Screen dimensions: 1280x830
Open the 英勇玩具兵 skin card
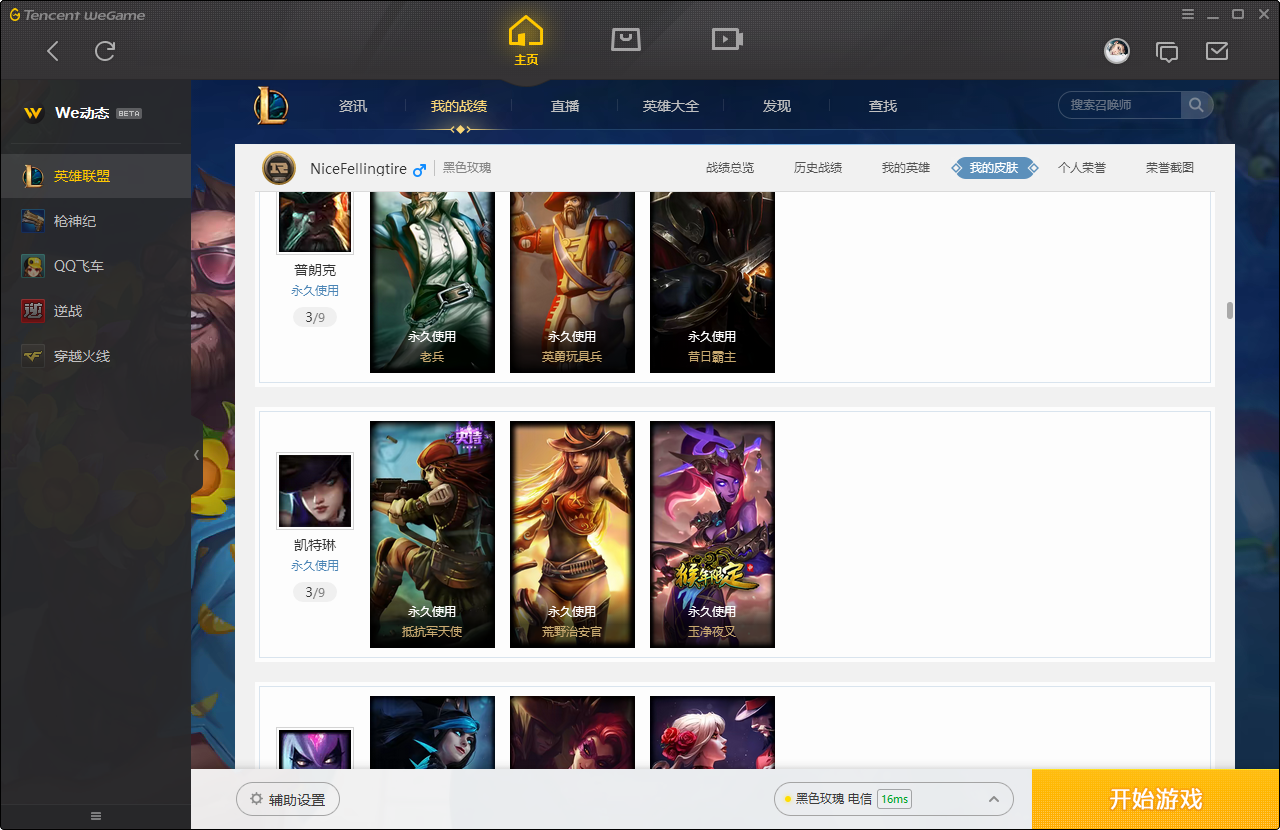pyautogui.click(x=572, y=282)
